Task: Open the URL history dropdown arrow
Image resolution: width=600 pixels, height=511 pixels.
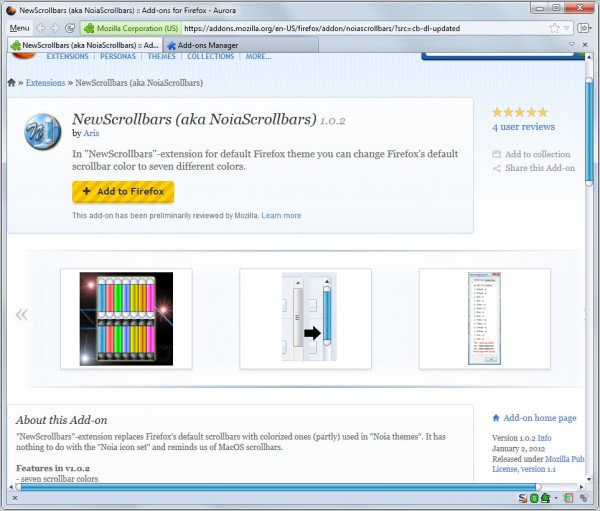Action: 567,28
